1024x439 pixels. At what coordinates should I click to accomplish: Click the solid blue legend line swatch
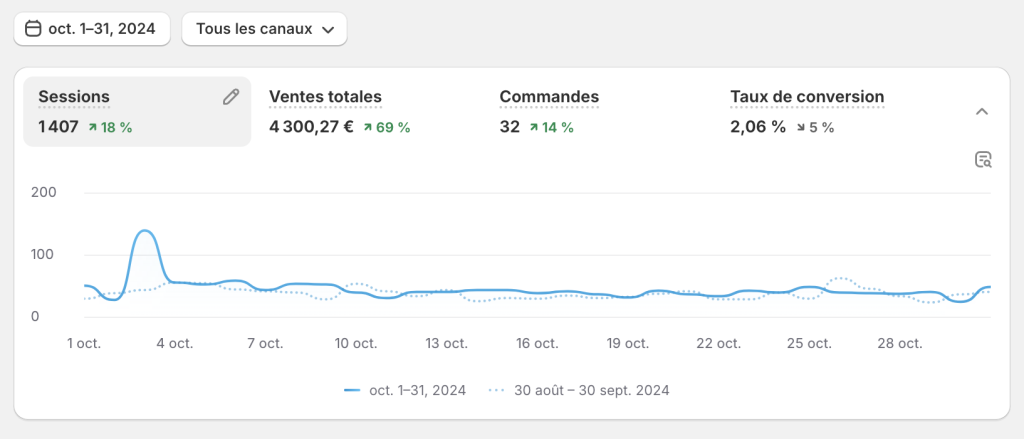(352, 391)
